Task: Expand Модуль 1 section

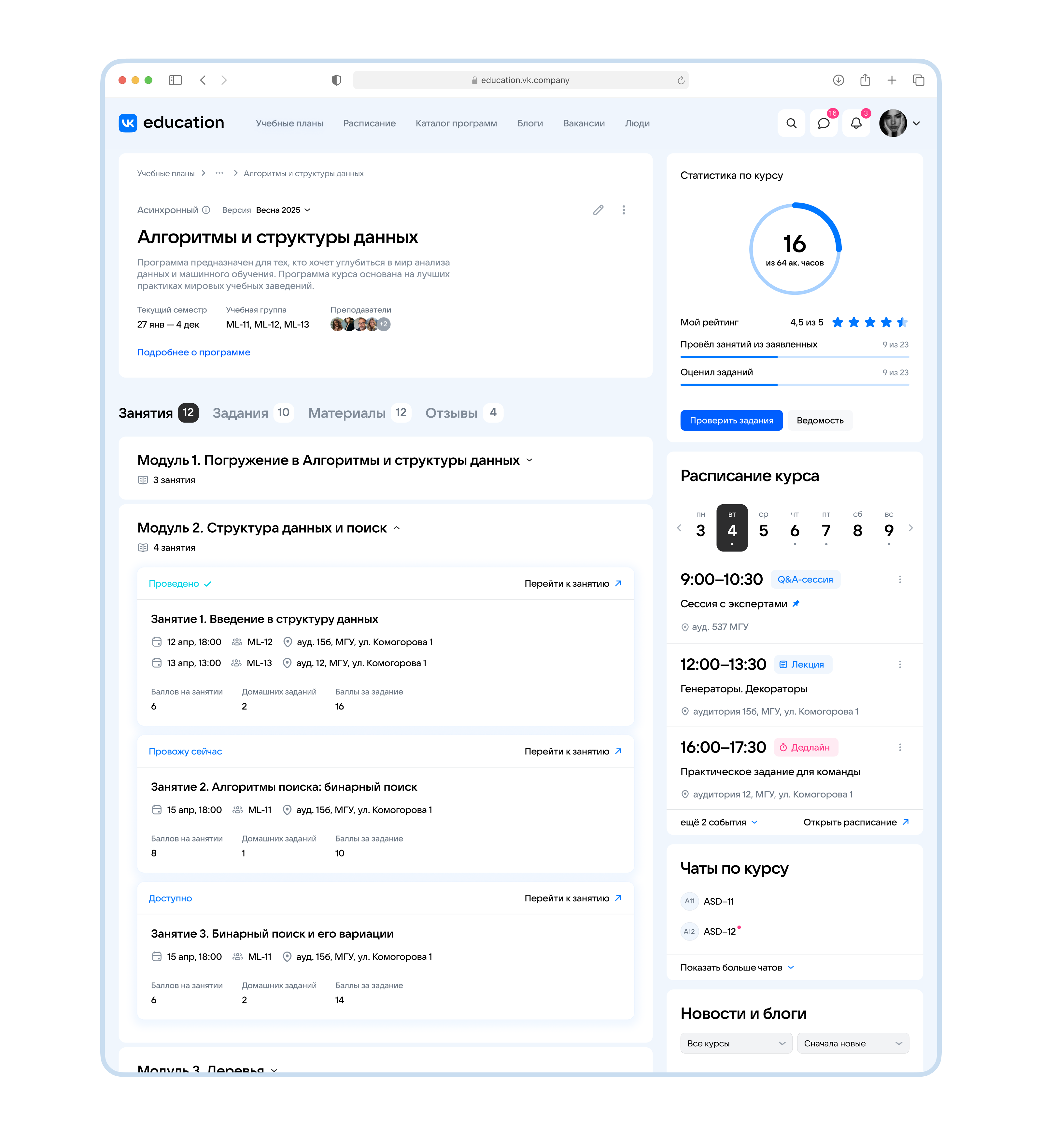Action: (x=529, y=460)
